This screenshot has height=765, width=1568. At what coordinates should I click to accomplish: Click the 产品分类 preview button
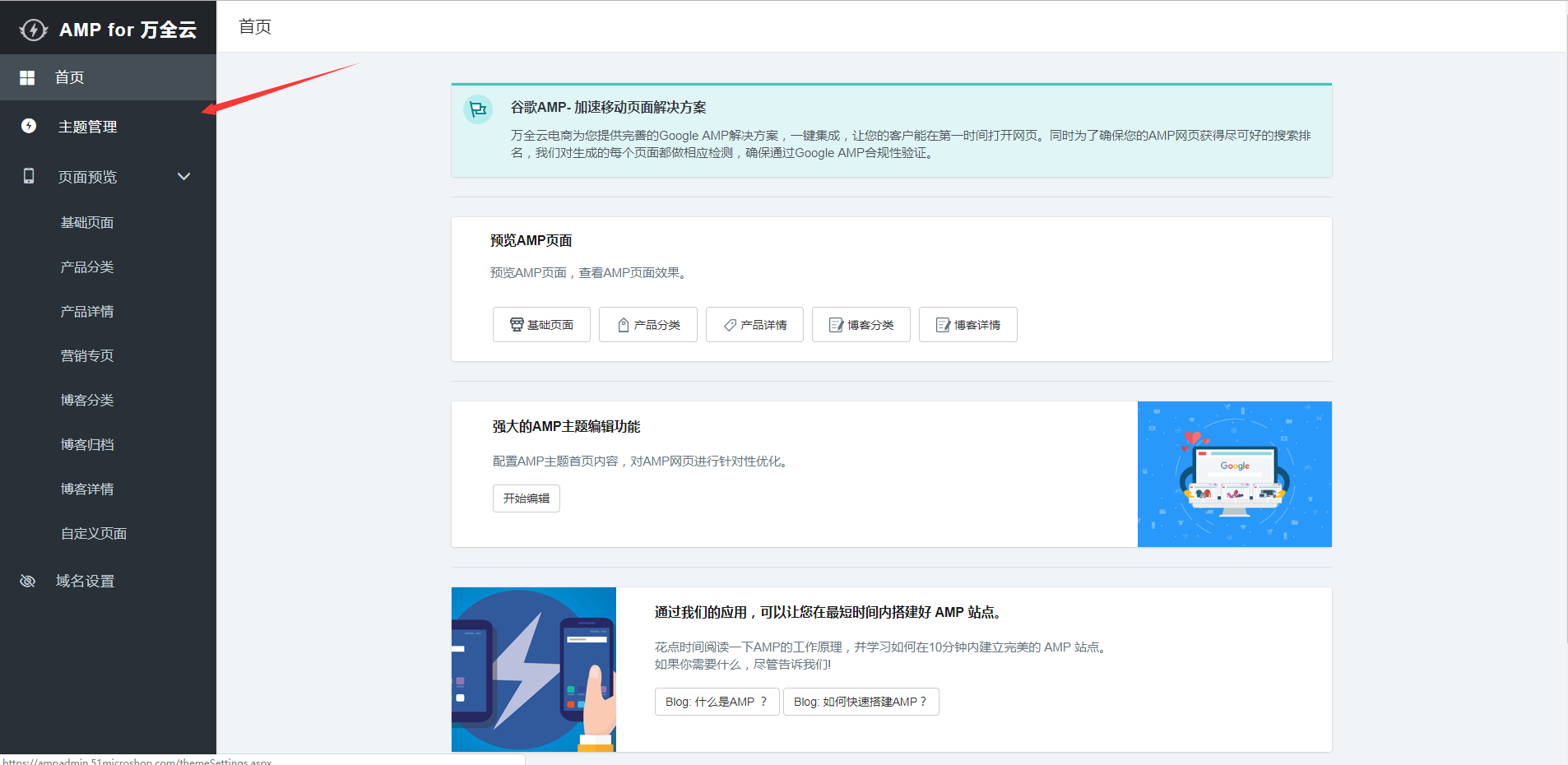coord(648,325)
